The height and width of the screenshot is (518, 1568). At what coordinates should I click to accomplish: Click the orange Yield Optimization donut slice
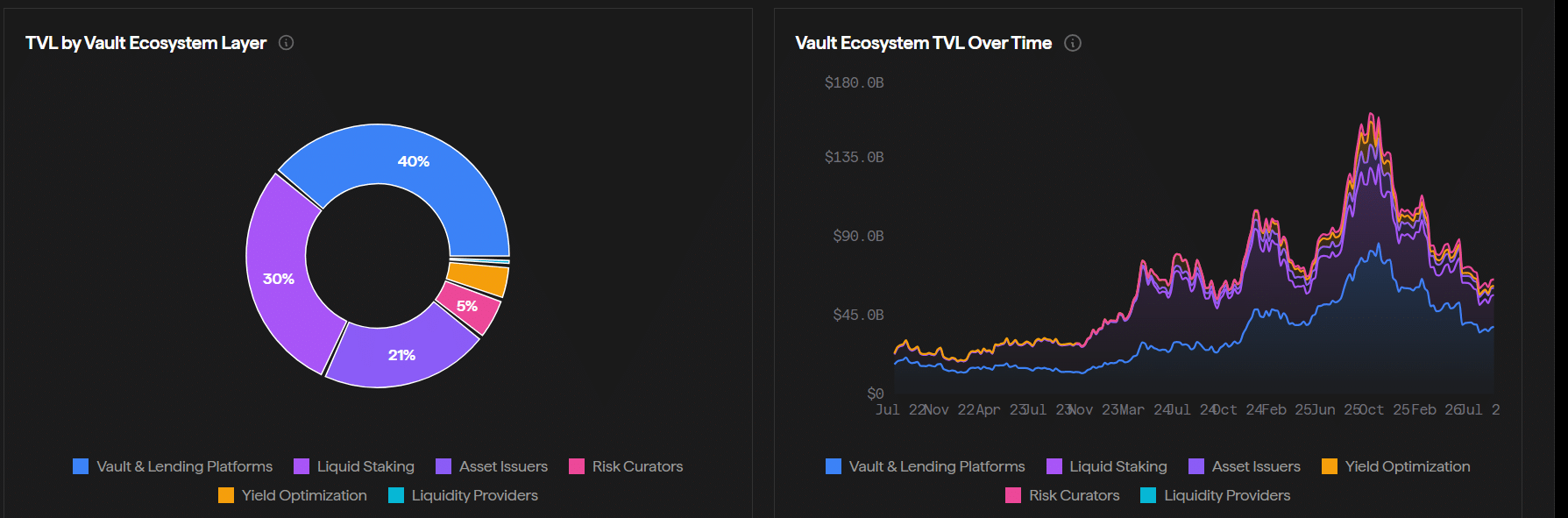coord(480,280)
